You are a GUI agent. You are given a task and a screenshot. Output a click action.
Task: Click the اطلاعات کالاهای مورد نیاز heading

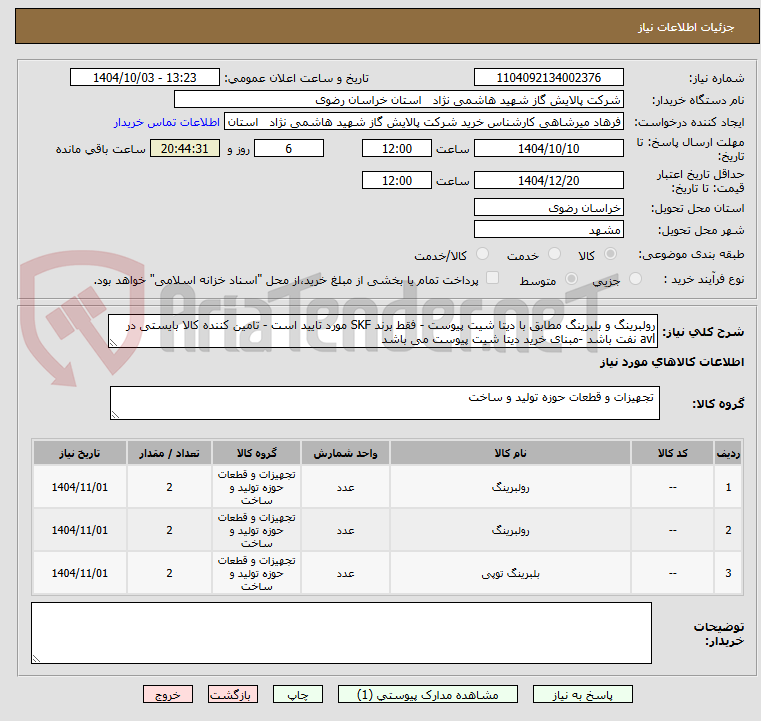672,362
